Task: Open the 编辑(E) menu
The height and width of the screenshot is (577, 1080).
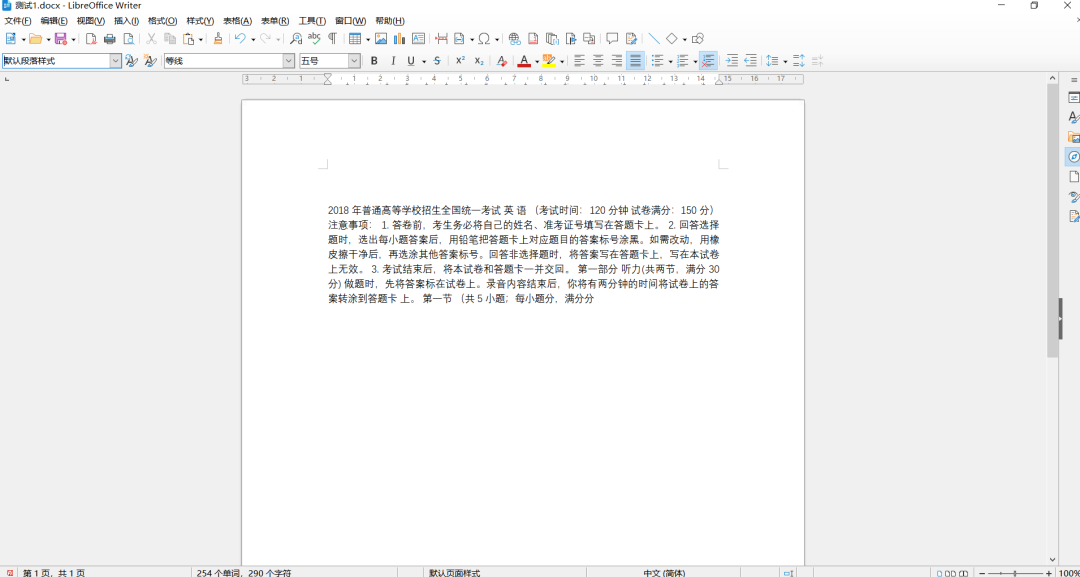Action: click(x=54, y=21)
